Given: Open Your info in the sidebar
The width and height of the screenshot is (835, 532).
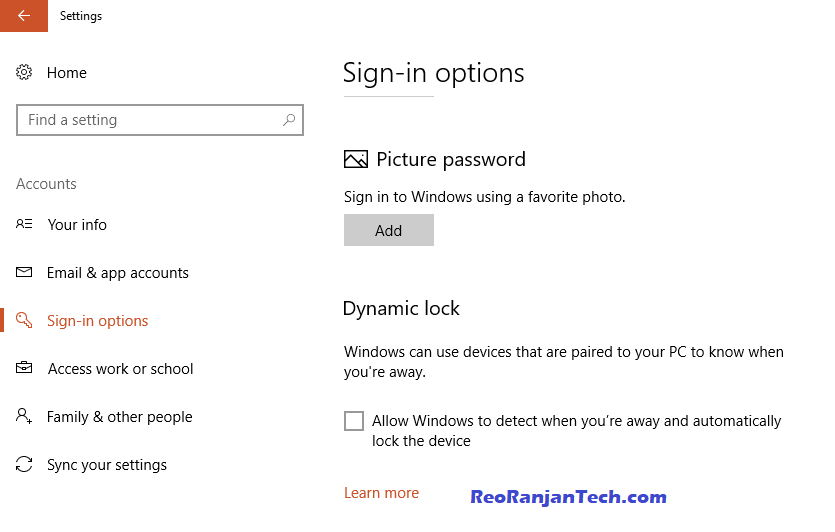Looking at the screenshot, I should [77, 225].
